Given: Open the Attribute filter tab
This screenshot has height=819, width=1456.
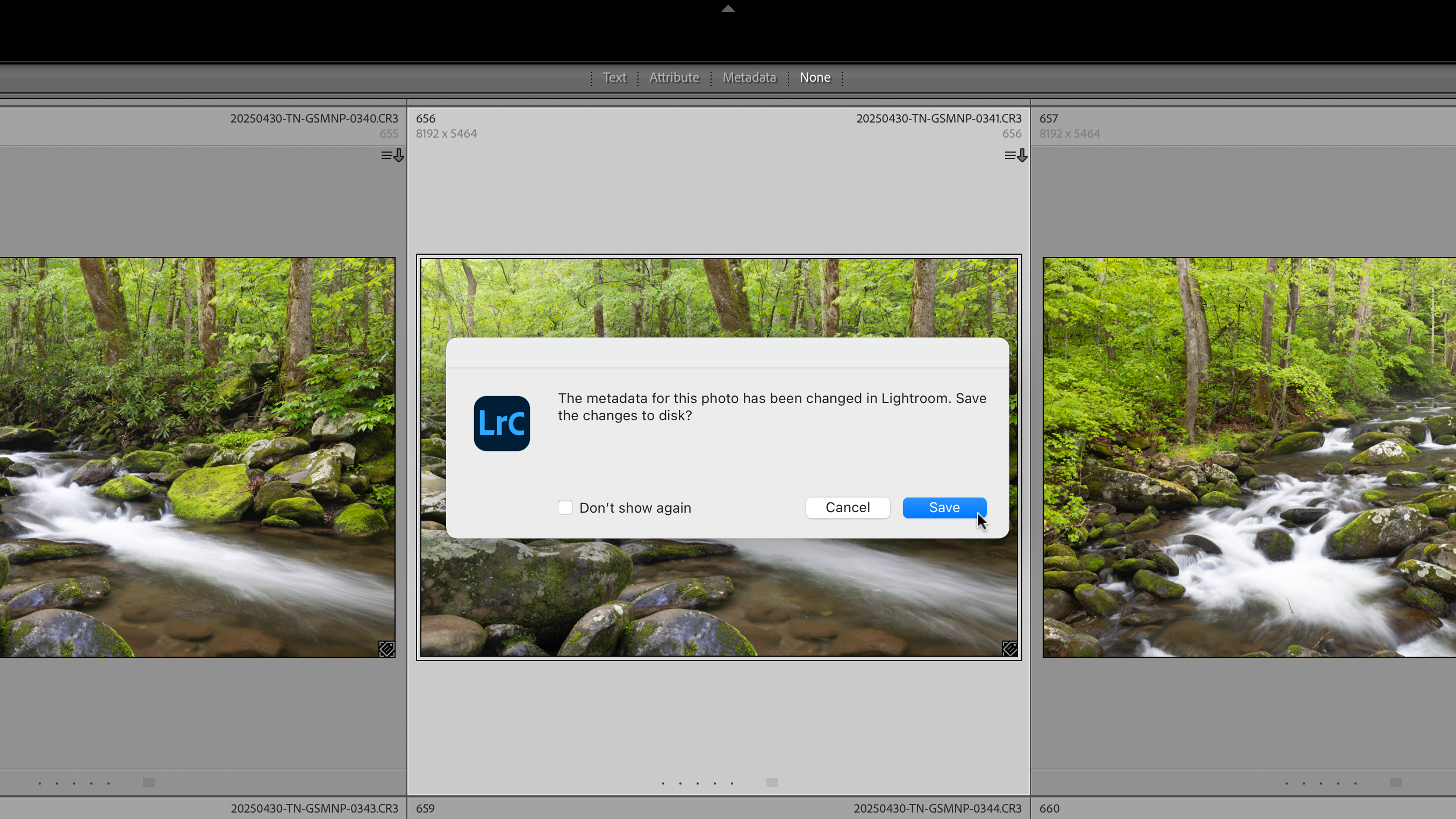Looking at the screenshot, I should [x=674, y=77].
